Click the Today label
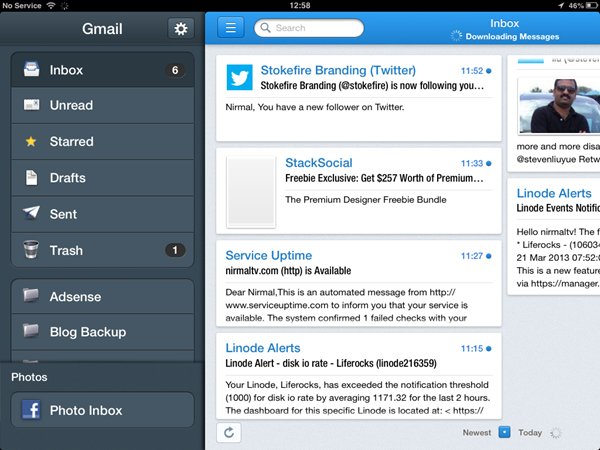 pos(530,432)
